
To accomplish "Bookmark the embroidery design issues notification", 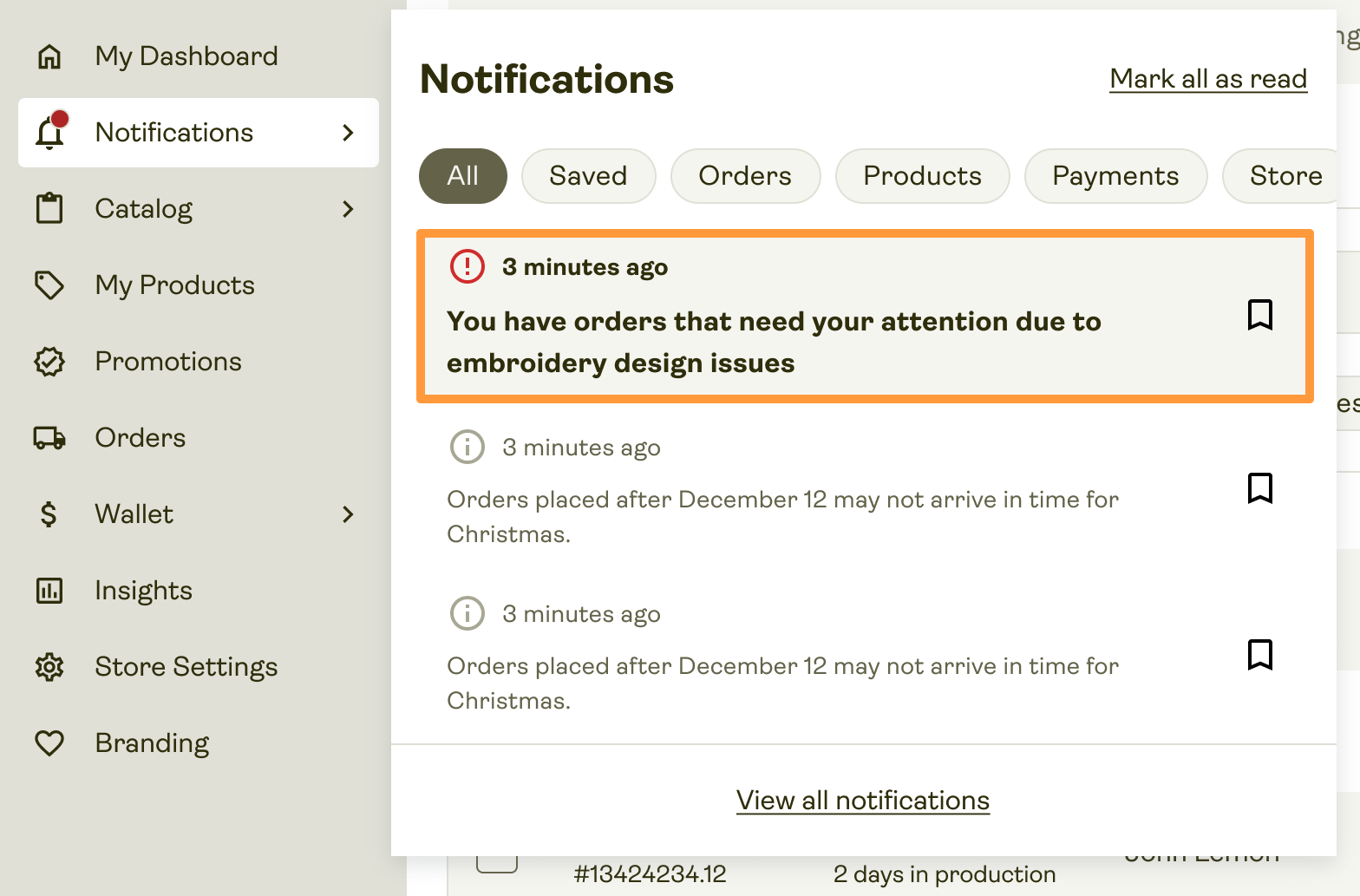I will 1259,315.
